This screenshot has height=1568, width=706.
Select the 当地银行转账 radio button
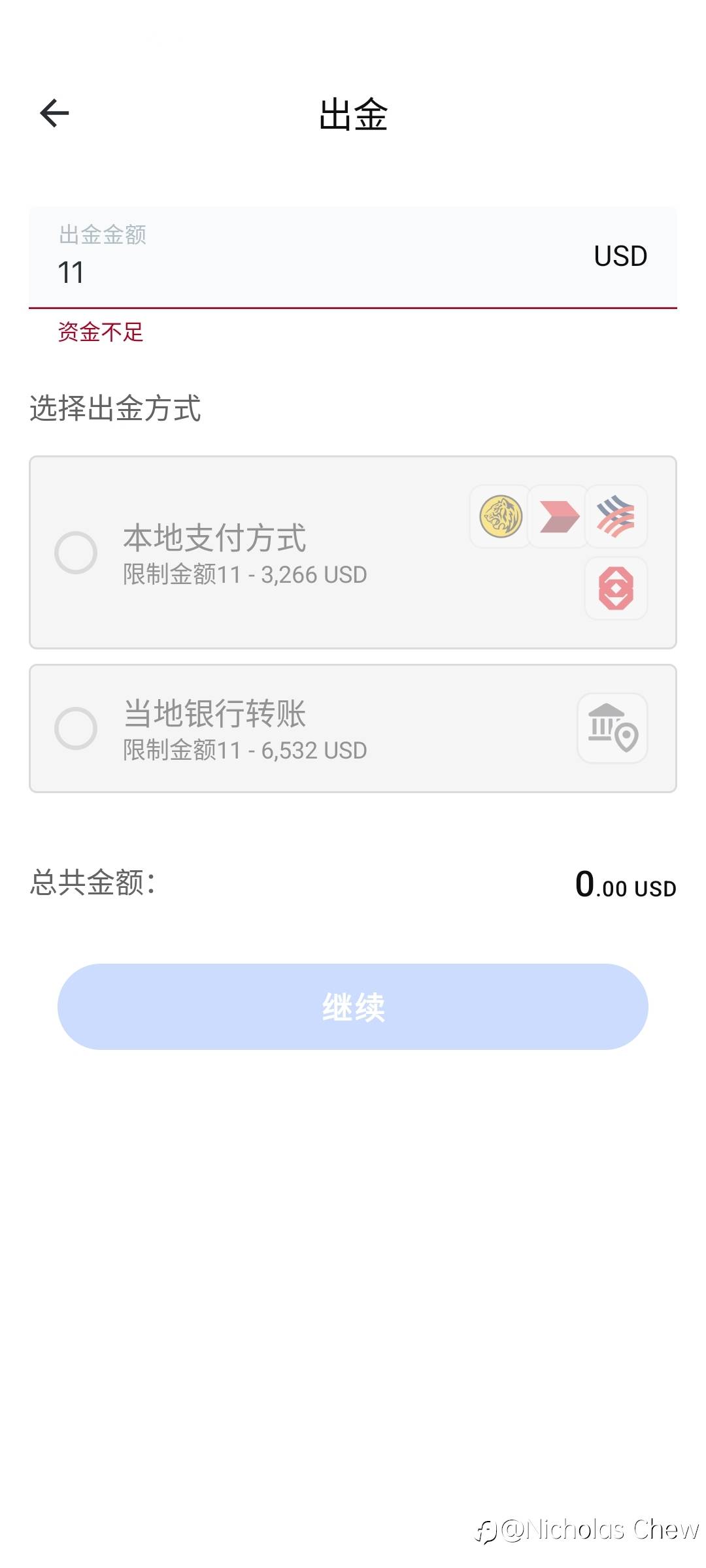click(x=76, y=728)
